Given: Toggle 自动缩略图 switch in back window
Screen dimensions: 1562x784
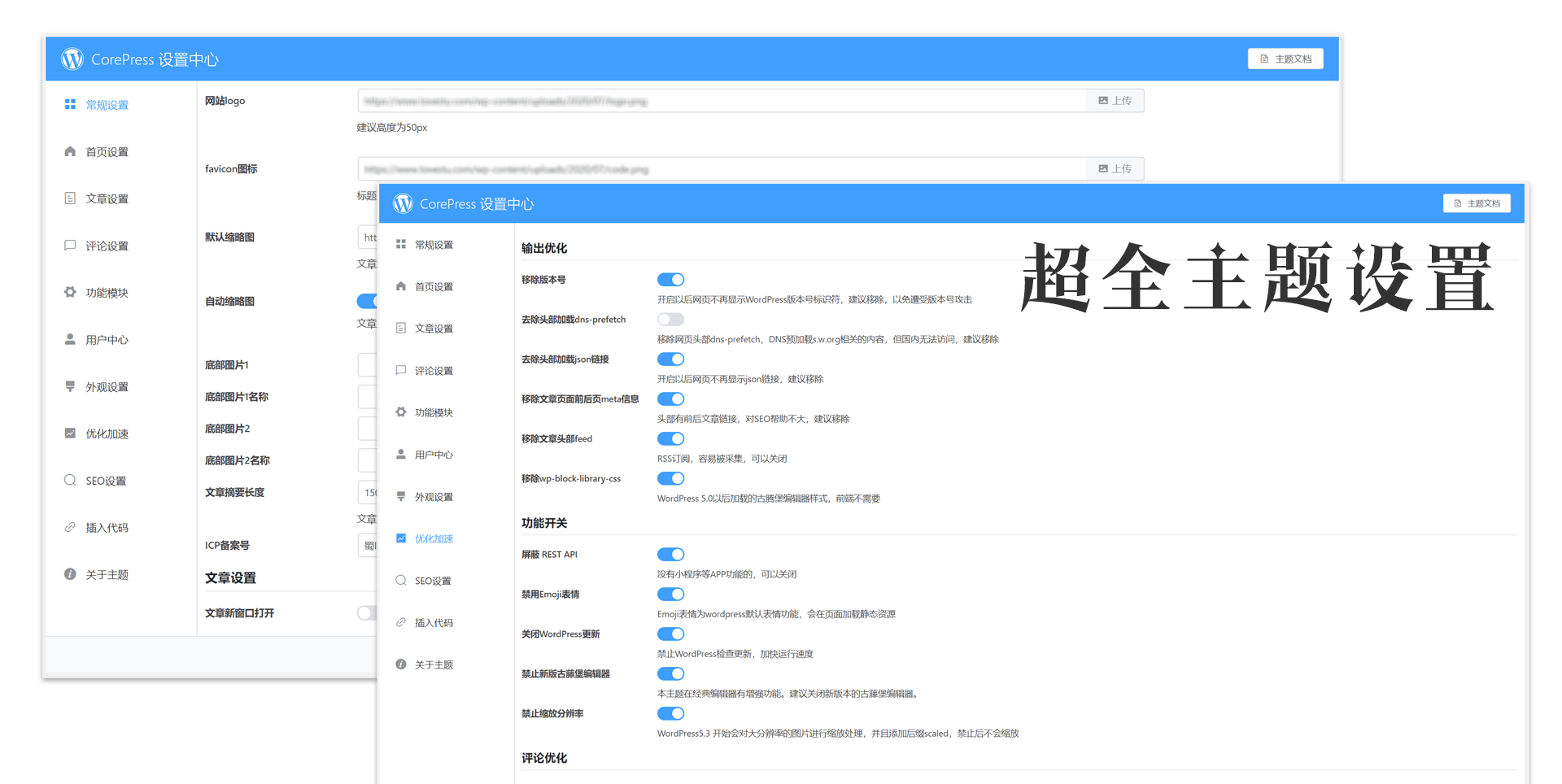Looking at the screenshot, I should [367, 301].
